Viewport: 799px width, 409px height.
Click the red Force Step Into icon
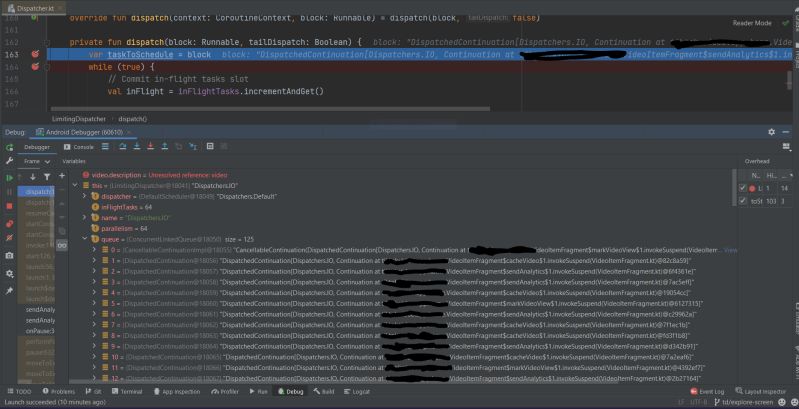[150, 147]
